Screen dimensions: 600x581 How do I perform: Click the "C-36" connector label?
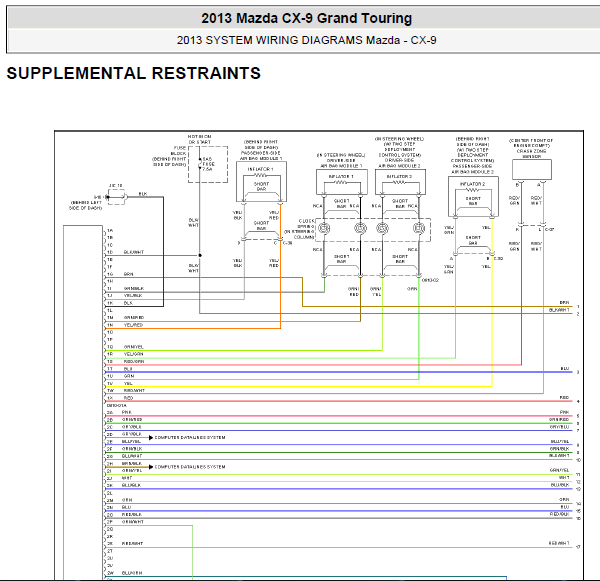coord(287,243)
